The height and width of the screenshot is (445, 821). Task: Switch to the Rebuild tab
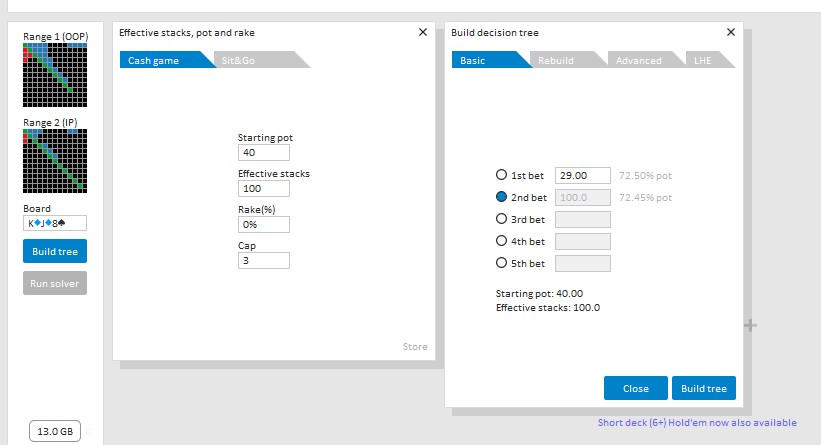coord(556,60)
